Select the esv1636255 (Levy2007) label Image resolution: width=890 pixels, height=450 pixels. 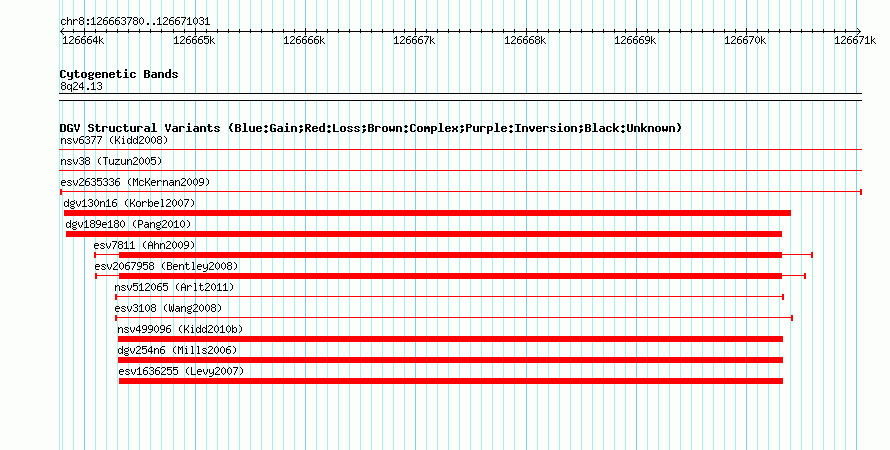point(182,371)
